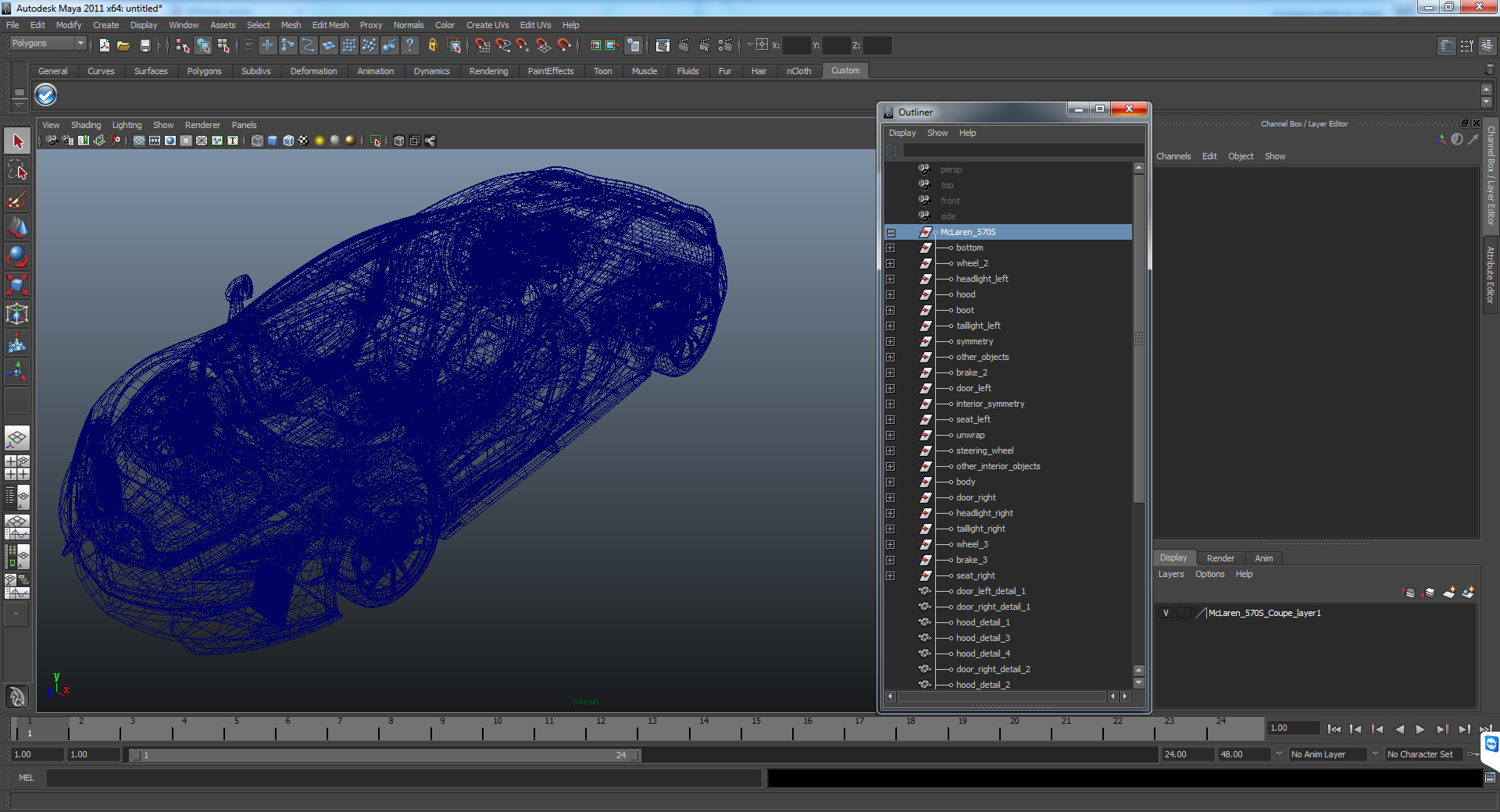1500x812 pixels.
Task: Click the lock current selection icon
Action: pyautogui.click(x=432, y=45)
